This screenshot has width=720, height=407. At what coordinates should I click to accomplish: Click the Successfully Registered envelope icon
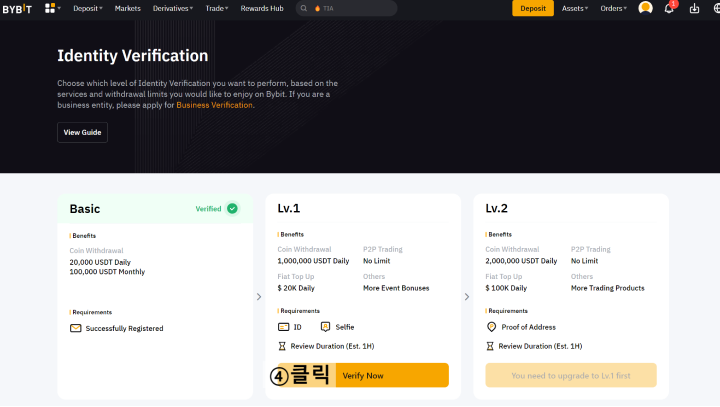75,328
